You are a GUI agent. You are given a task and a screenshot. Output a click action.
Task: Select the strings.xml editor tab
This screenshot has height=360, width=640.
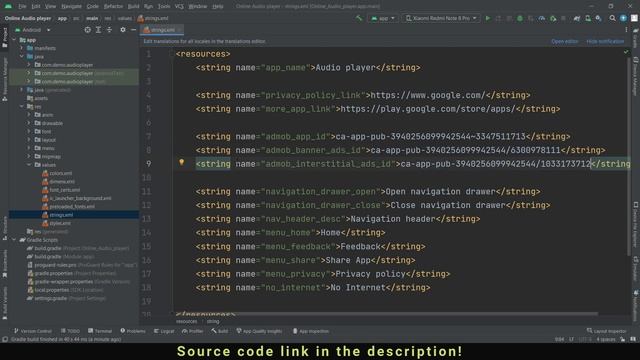coord(162,30)
